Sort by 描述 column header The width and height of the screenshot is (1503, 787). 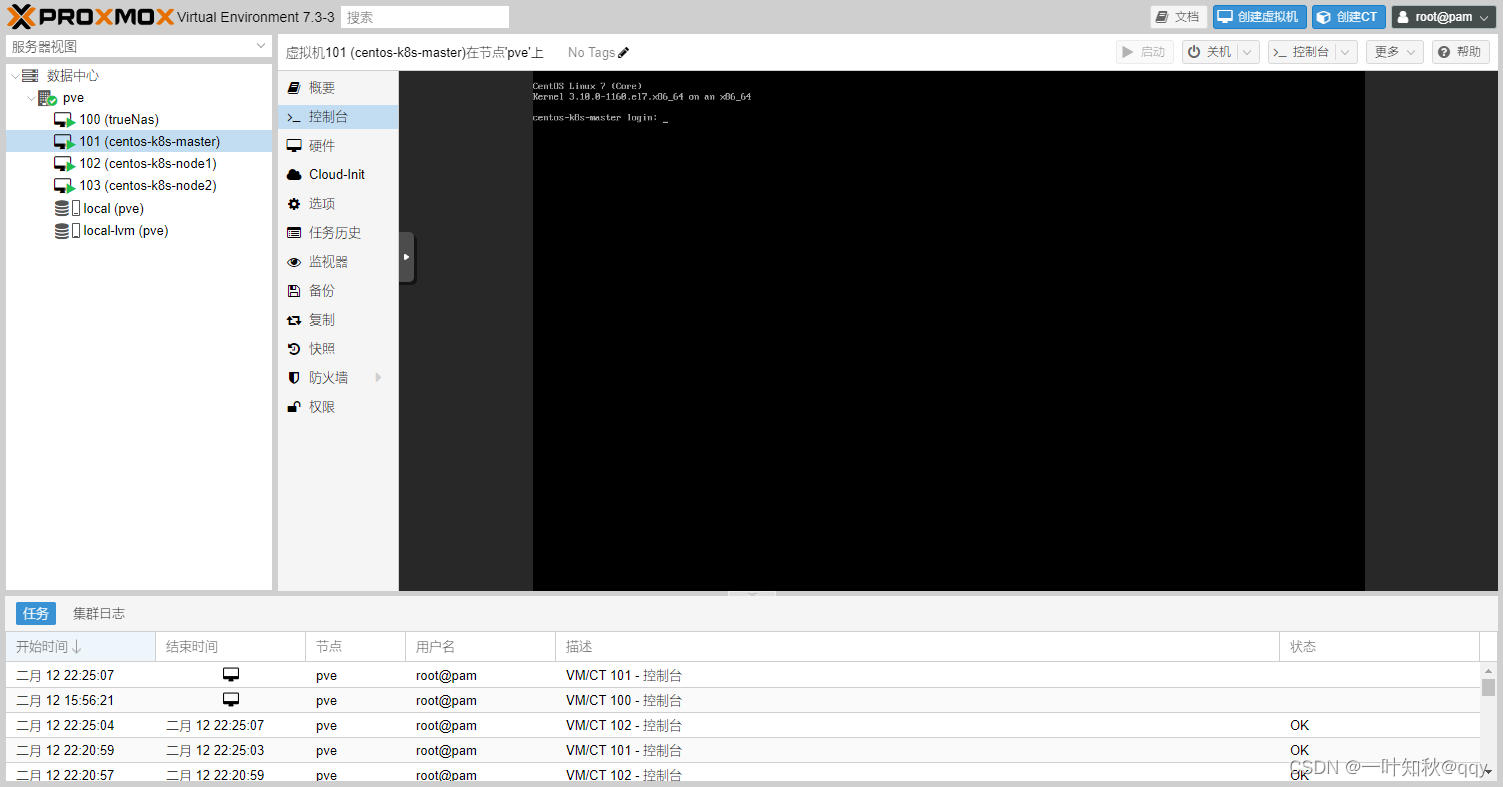[918, 647]
